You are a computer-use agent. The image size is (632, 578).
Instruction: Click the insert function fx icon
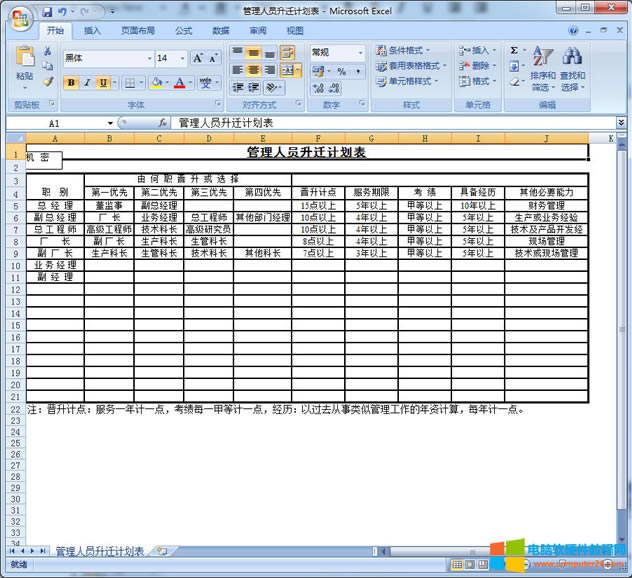coord(162,123)
